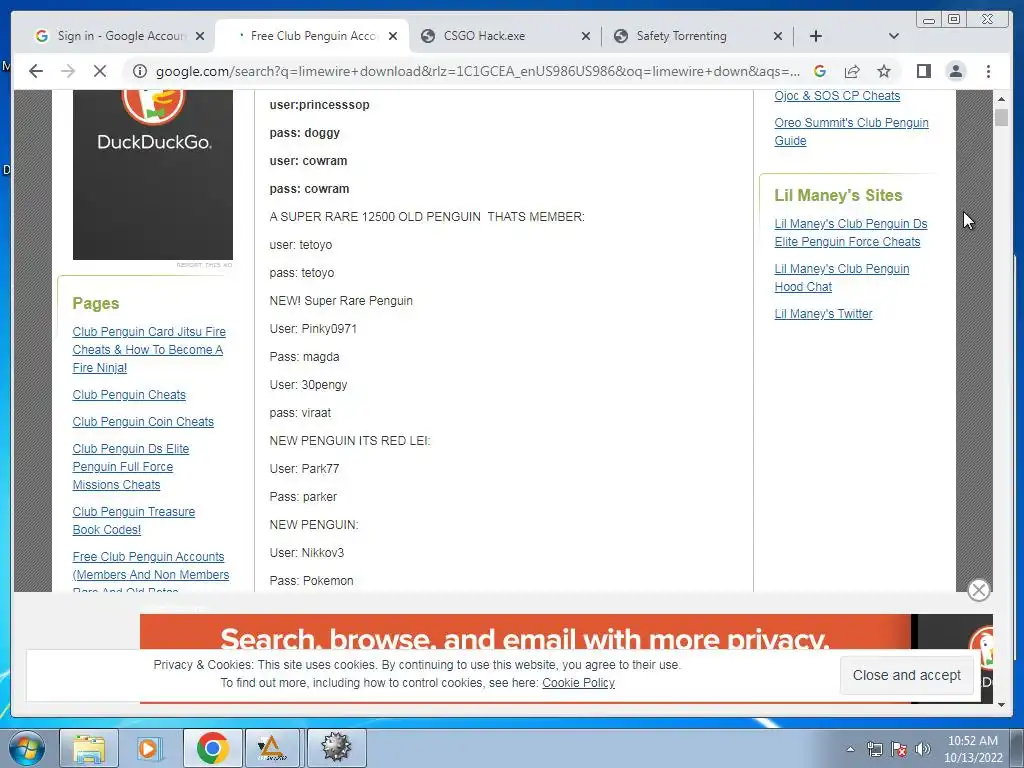Open Lil Maney's Club Penguin Hood Chat link

tap(842, 278)
